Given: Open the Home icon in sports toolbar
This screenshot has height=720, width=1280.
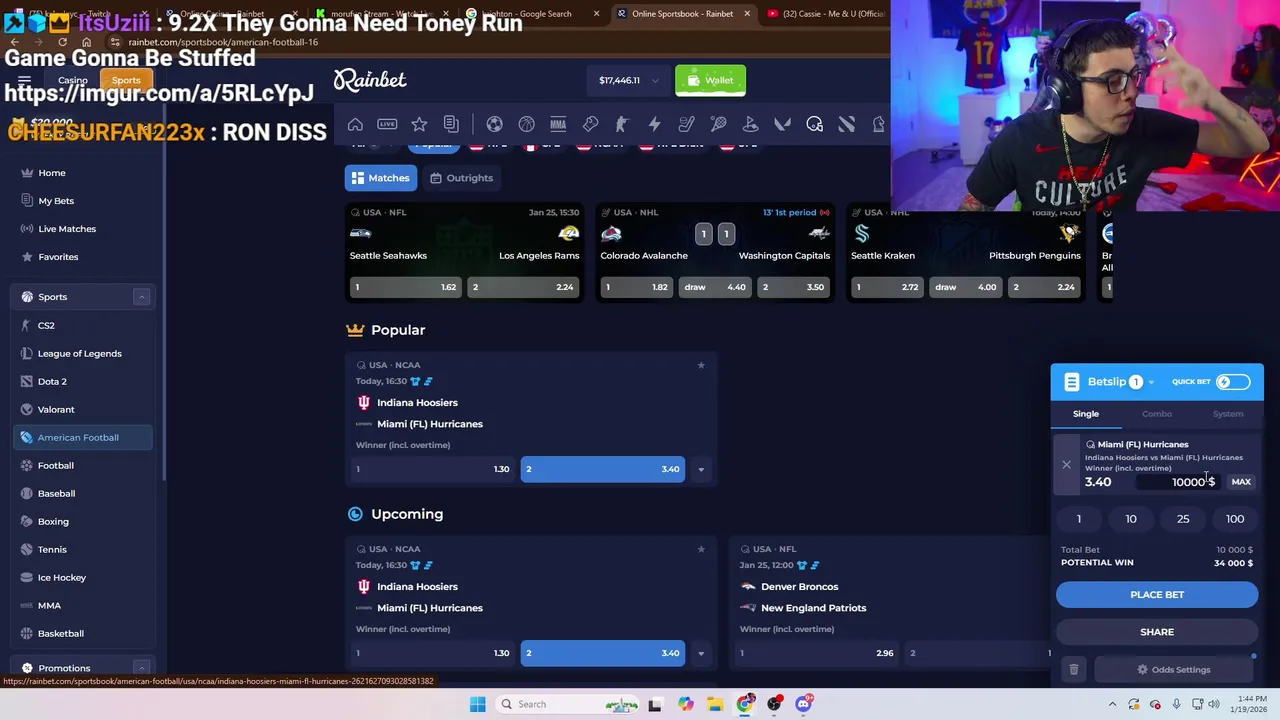Looking at the screenshot, I should coord(355,124).
